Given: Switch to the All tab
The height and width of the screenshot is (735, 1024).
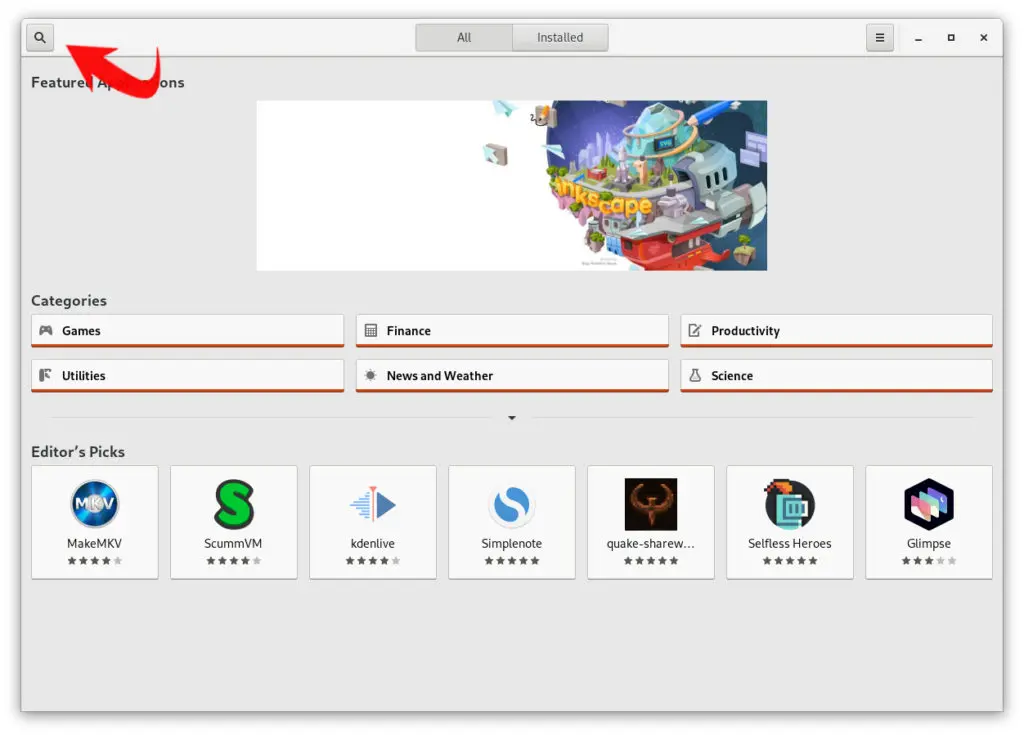Looking at the screenshot, I should 464,38.
